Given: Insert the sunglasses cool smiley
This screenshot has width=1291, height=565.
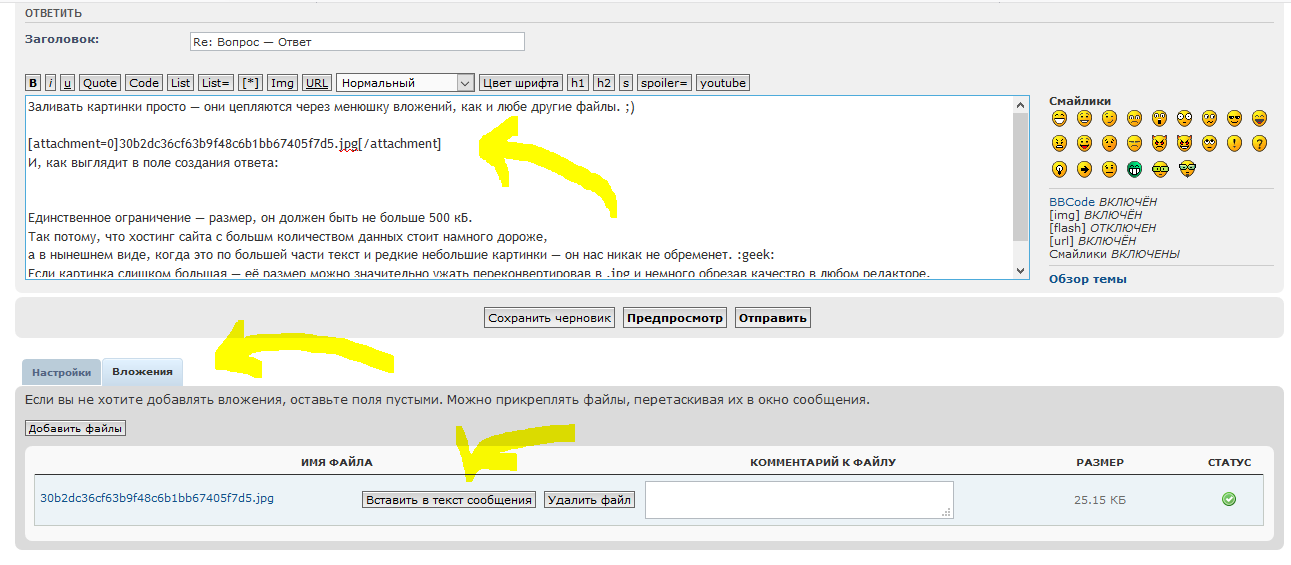Looking at the screenshot, I should (x=1234, y=118).
